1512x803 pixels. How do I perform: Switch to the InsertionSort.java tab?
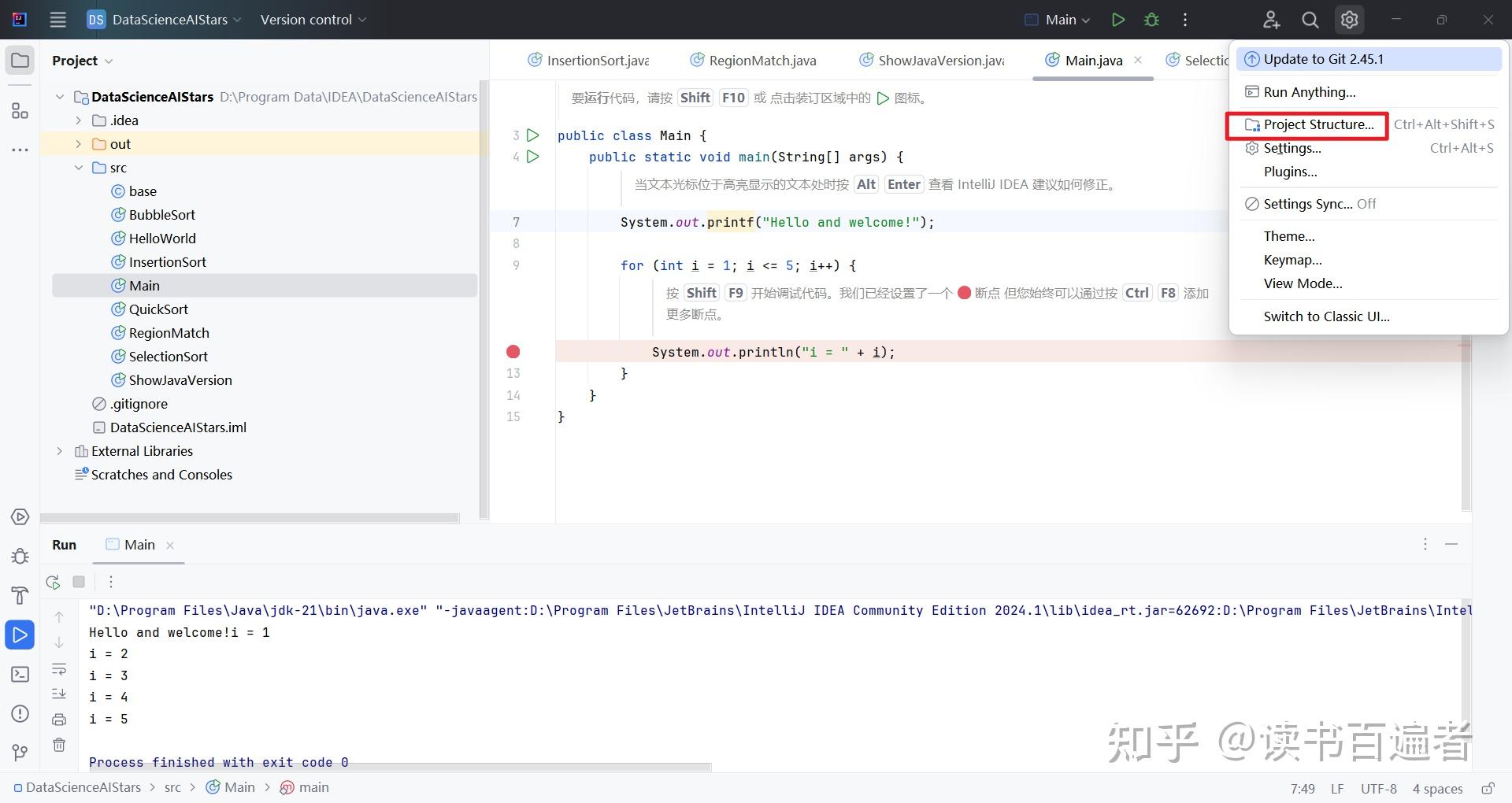tap(596, 60)
